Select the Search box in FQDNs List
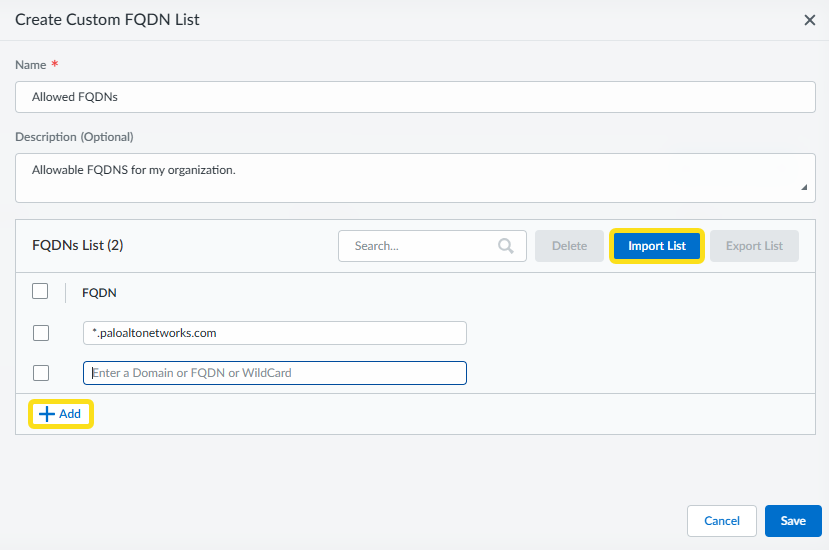Viewport: 829px width, 550px height. (x=420, y=246)
